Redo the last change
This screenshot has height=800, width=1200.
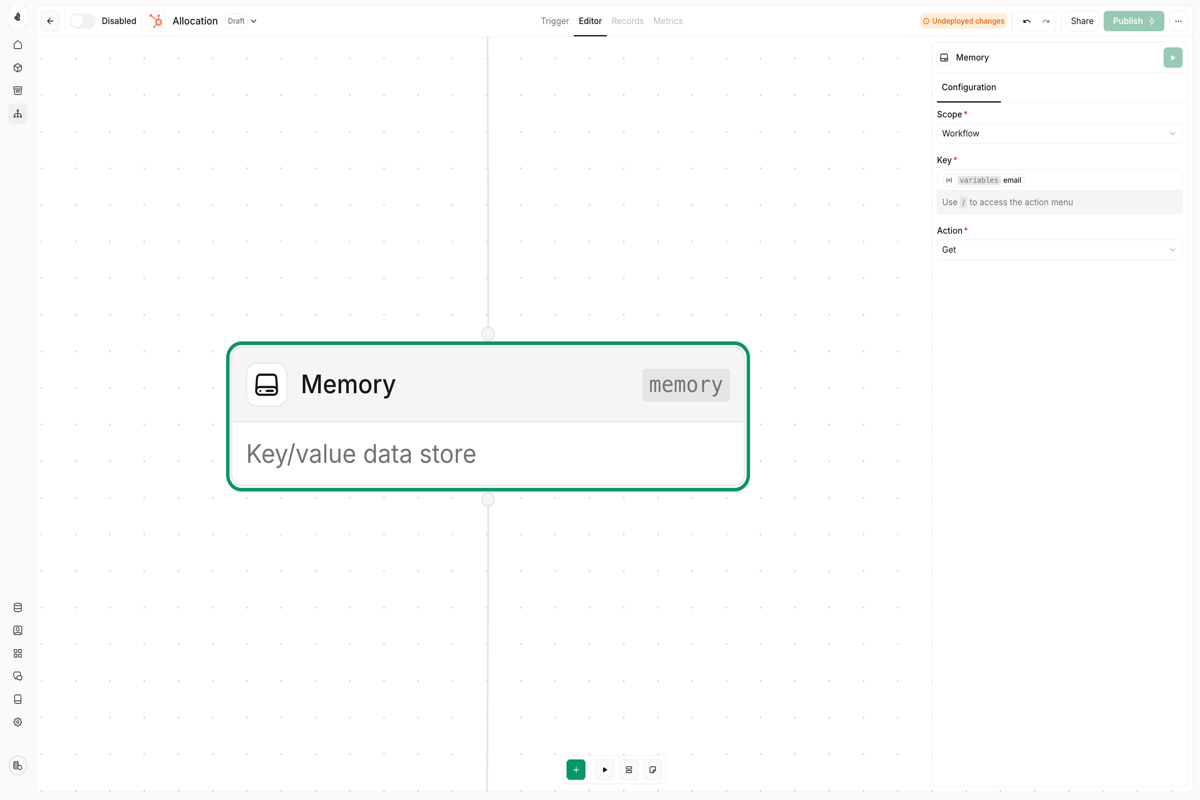click(x=1046, y=21)
